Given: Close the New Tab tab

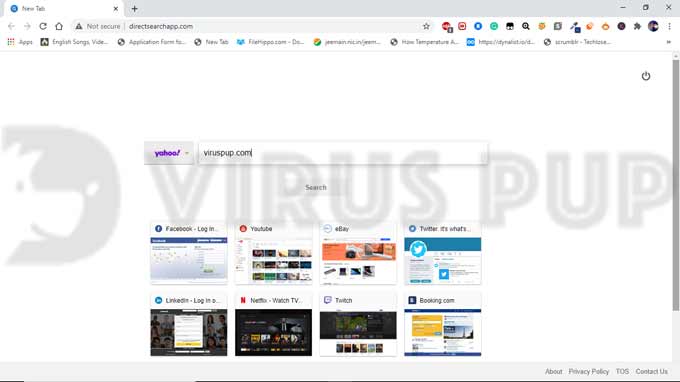Looking at the screenshot, I should [116, 9].
